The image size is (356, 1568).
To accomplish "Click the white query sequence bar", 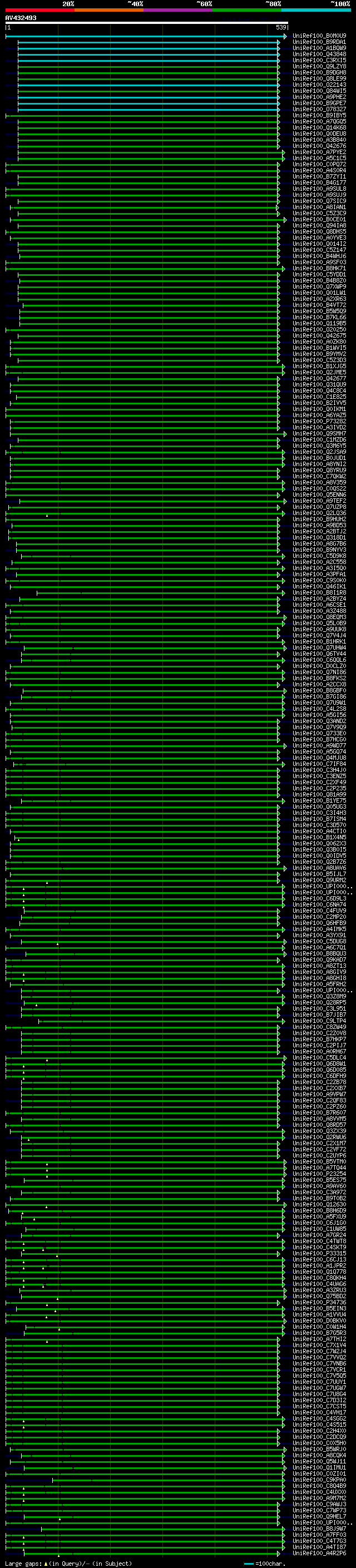I will 147,22.
